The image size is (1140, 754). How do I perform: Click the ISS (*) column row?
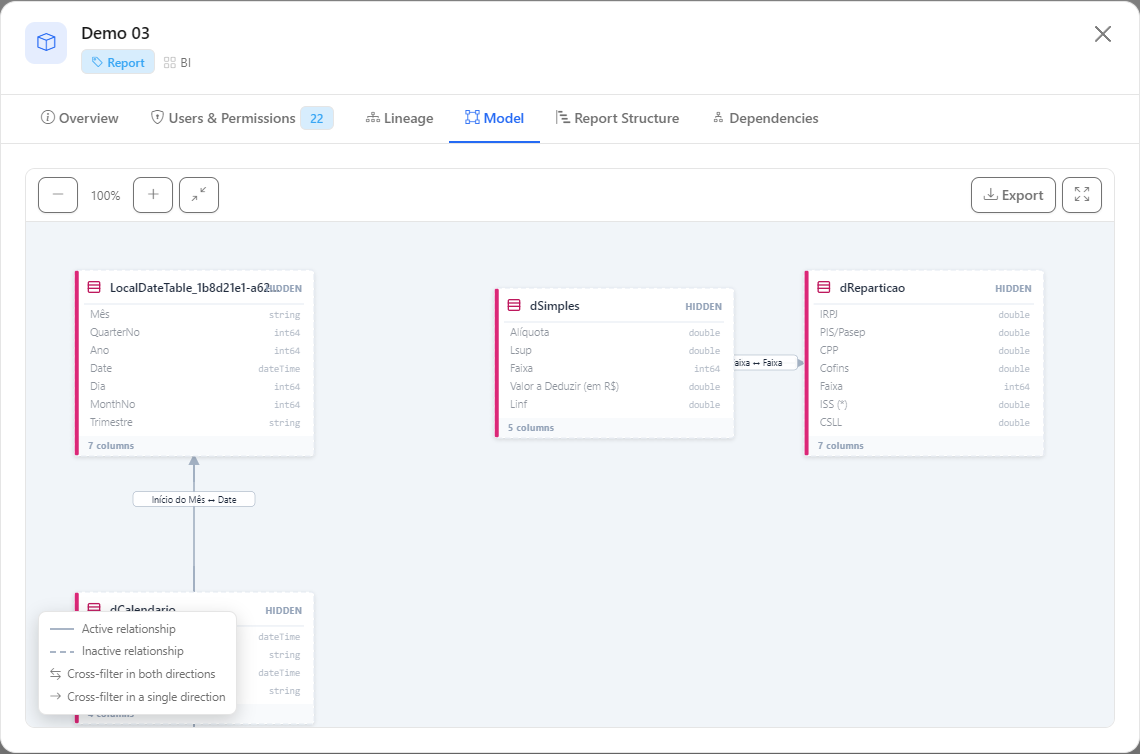point(925,404)
